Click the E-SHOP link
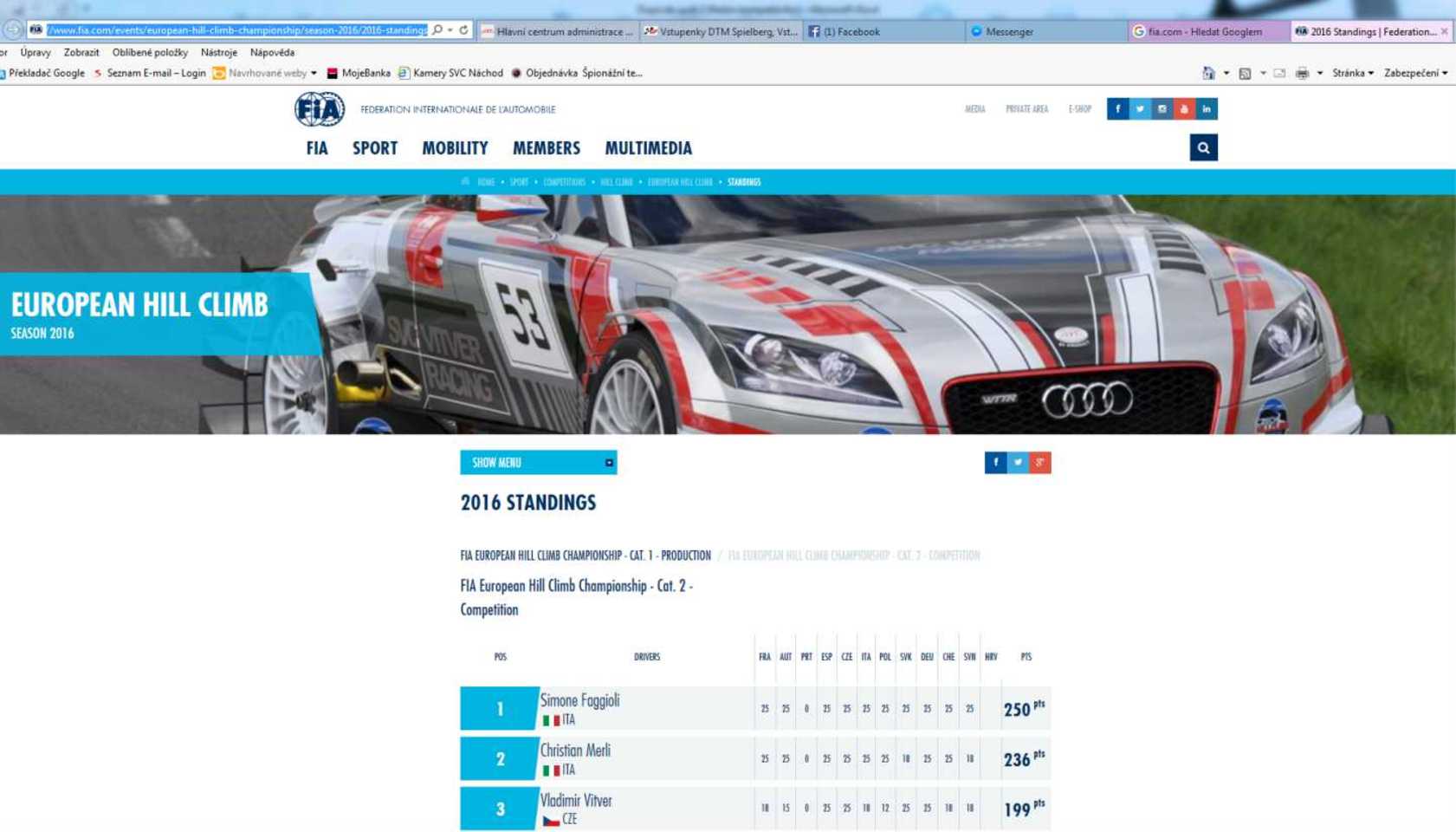1456x832 pixels. [x=1079, y=109]
